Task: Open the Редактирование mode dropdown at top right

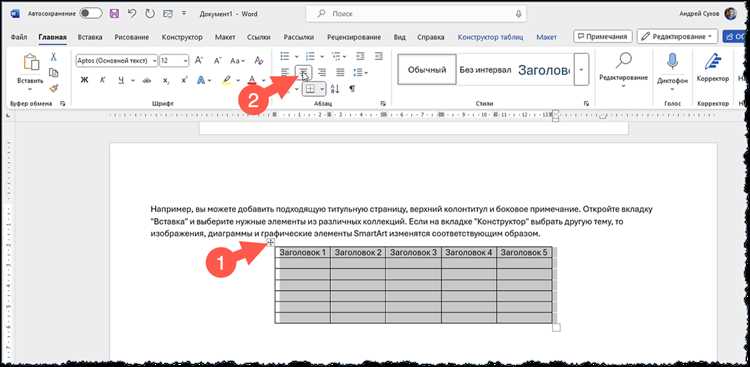Action: coord(677,36)
